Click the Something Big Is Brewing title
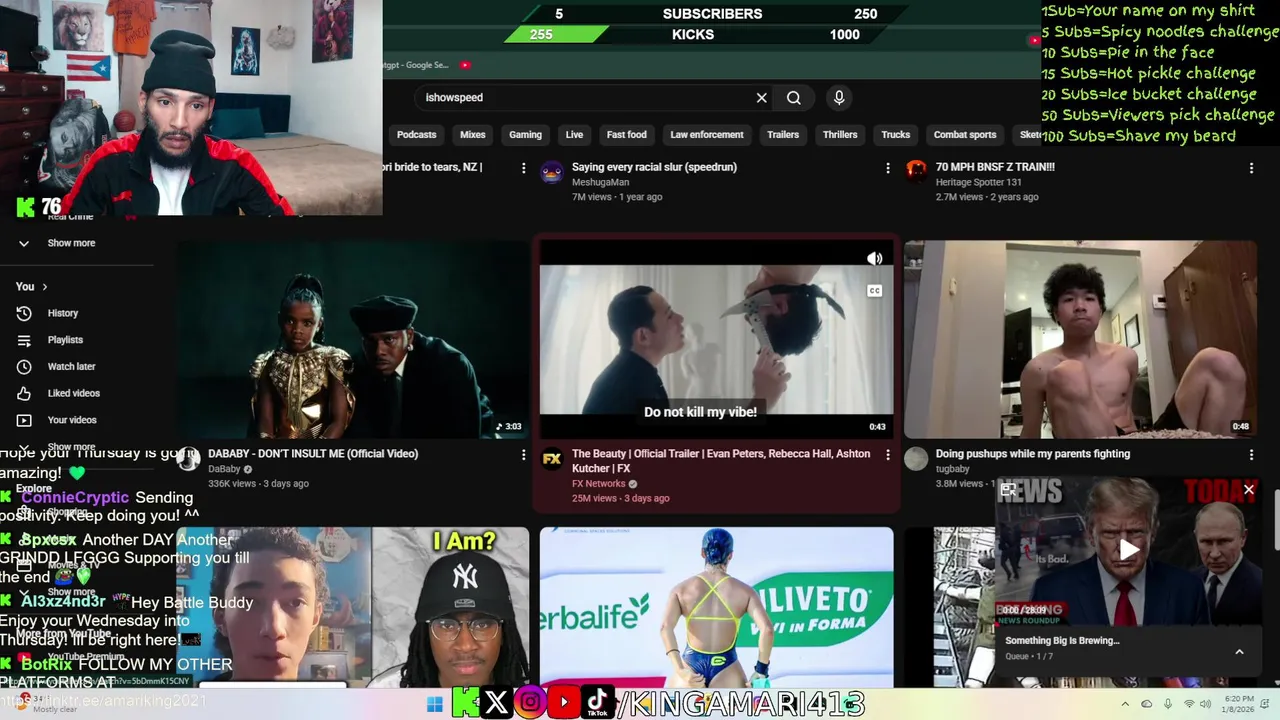The image size is (1280, 720). (x=1062, y=641)
